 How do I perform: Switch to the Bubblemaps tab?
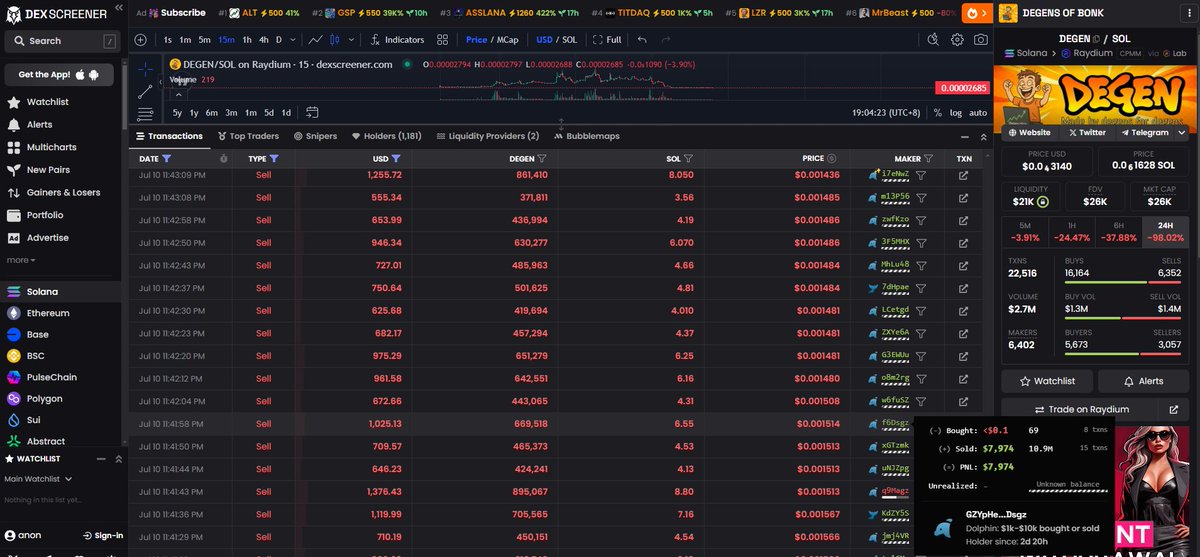tap(585, 136)
